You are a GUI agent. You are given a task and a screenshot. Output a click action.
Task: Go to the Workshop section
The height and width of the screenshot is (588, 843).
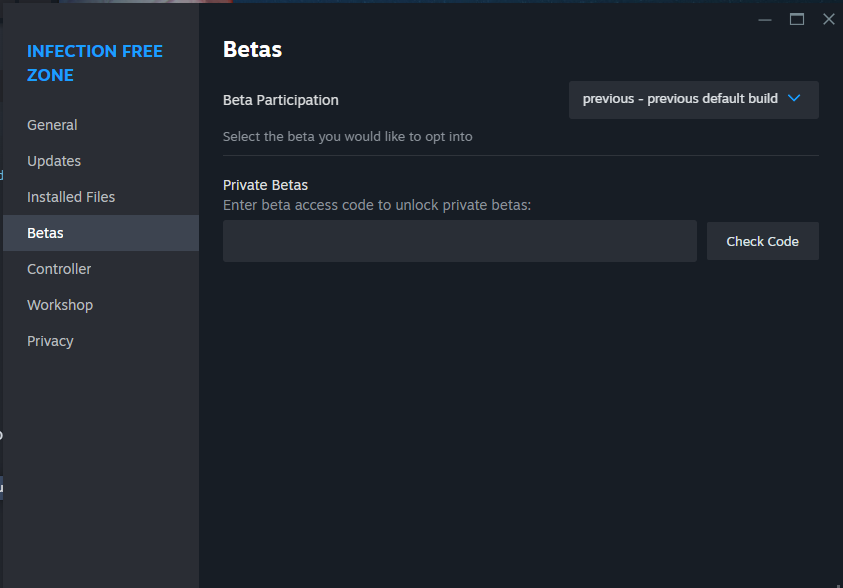59,304
